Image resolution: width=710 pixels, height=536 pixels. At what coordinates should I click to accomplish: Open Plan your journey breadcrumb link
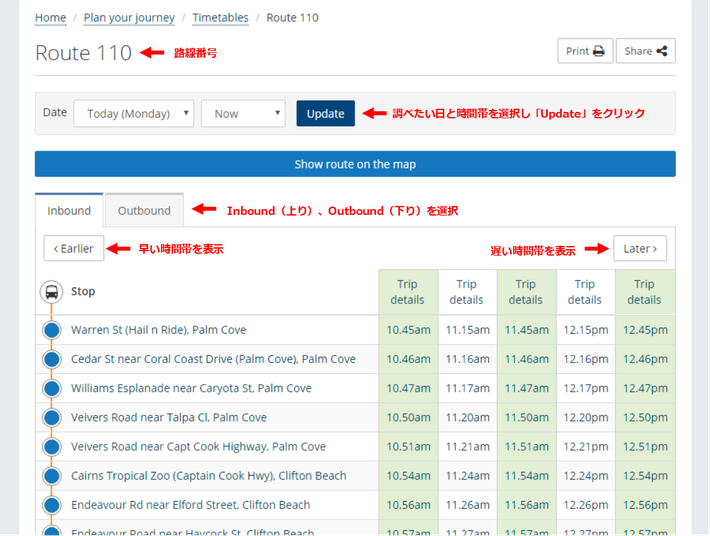click(x=129, y=18)
